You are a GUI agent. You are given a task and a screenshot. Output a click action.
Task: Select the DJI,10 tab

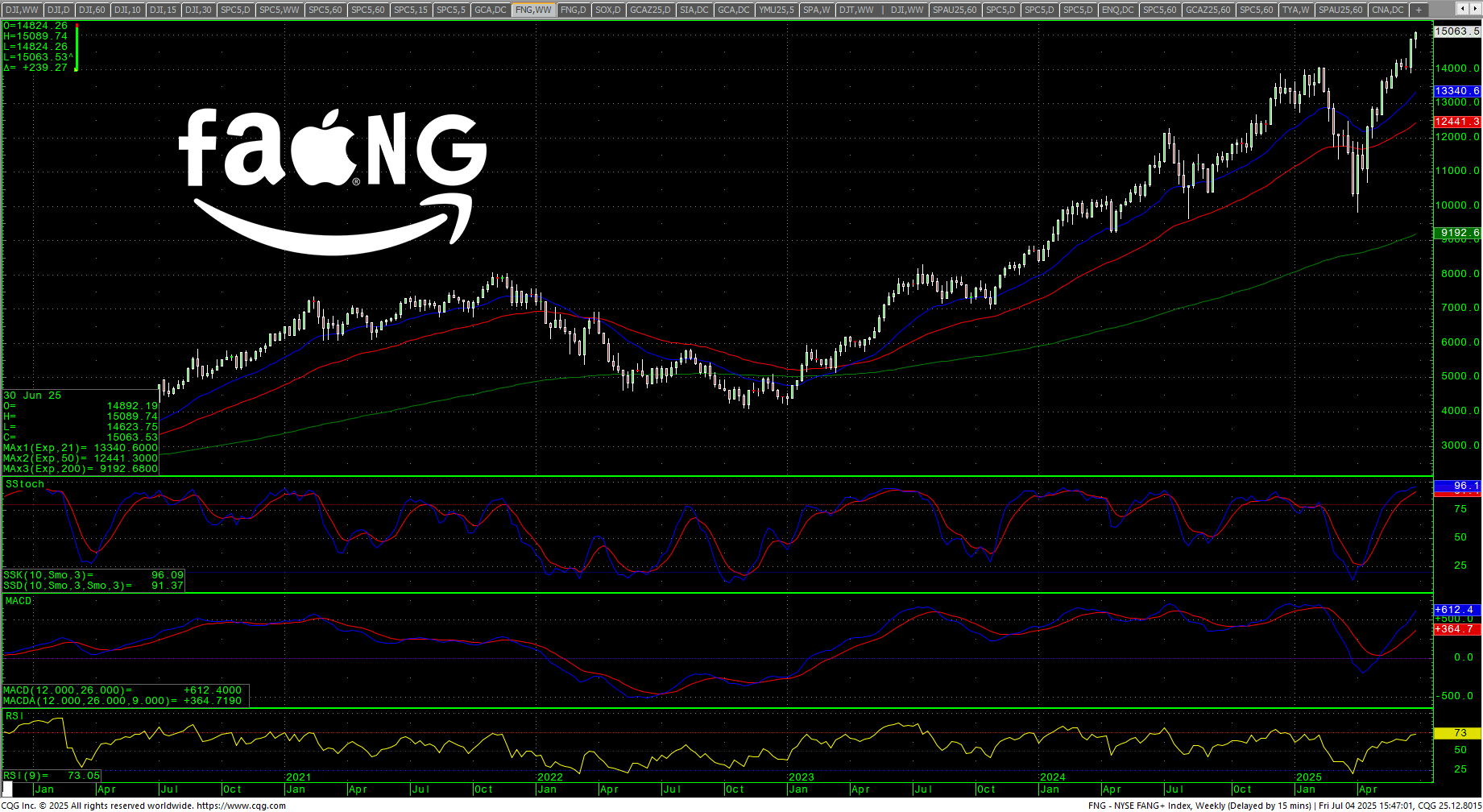tap(127, 10)
